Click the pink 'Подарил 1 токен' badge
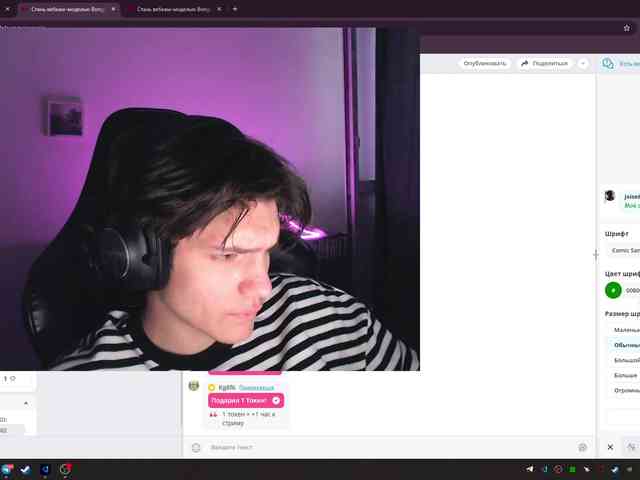This screenshot has height=480, width=640. [246, 400]
